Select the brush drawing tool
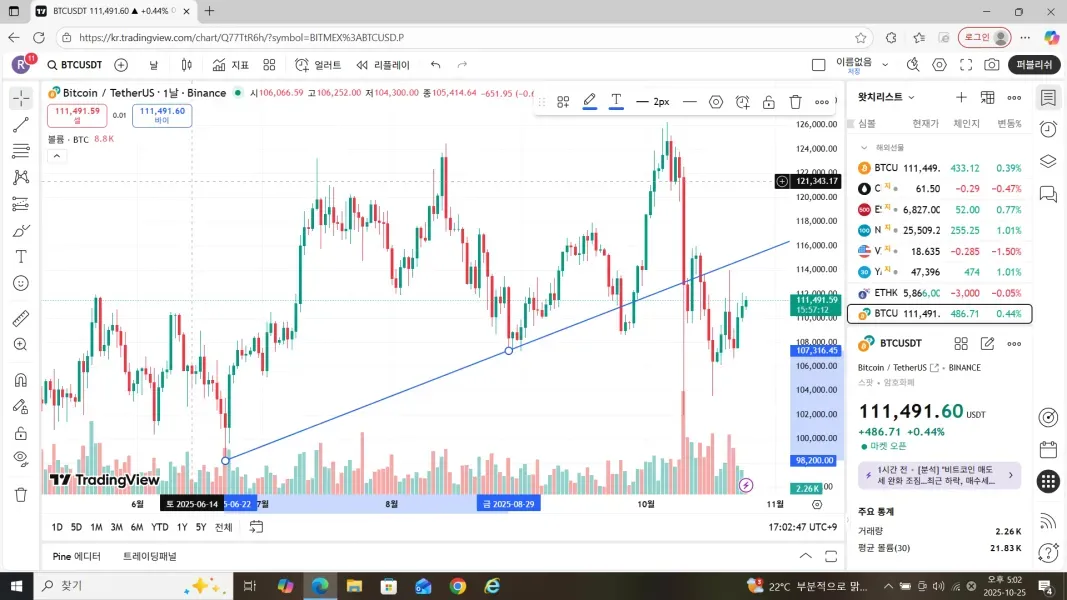 20,231
